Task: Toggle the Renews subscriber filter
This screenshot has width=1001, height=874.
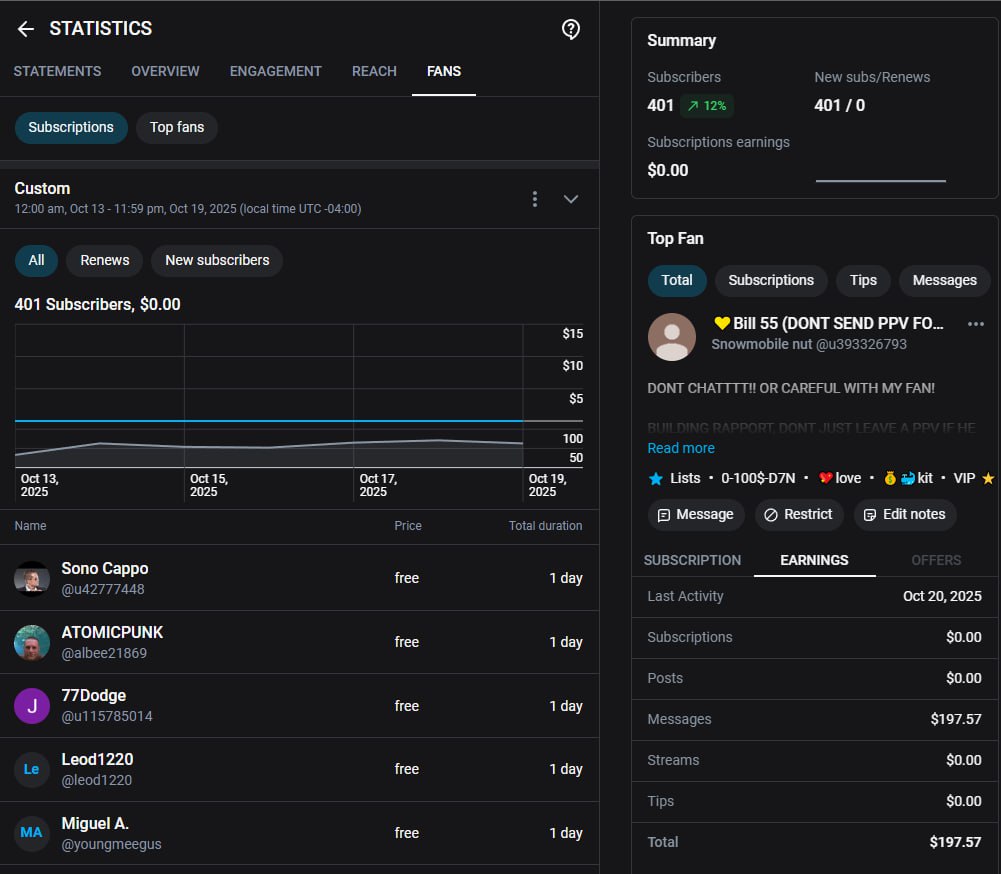Action: [105, 260]
